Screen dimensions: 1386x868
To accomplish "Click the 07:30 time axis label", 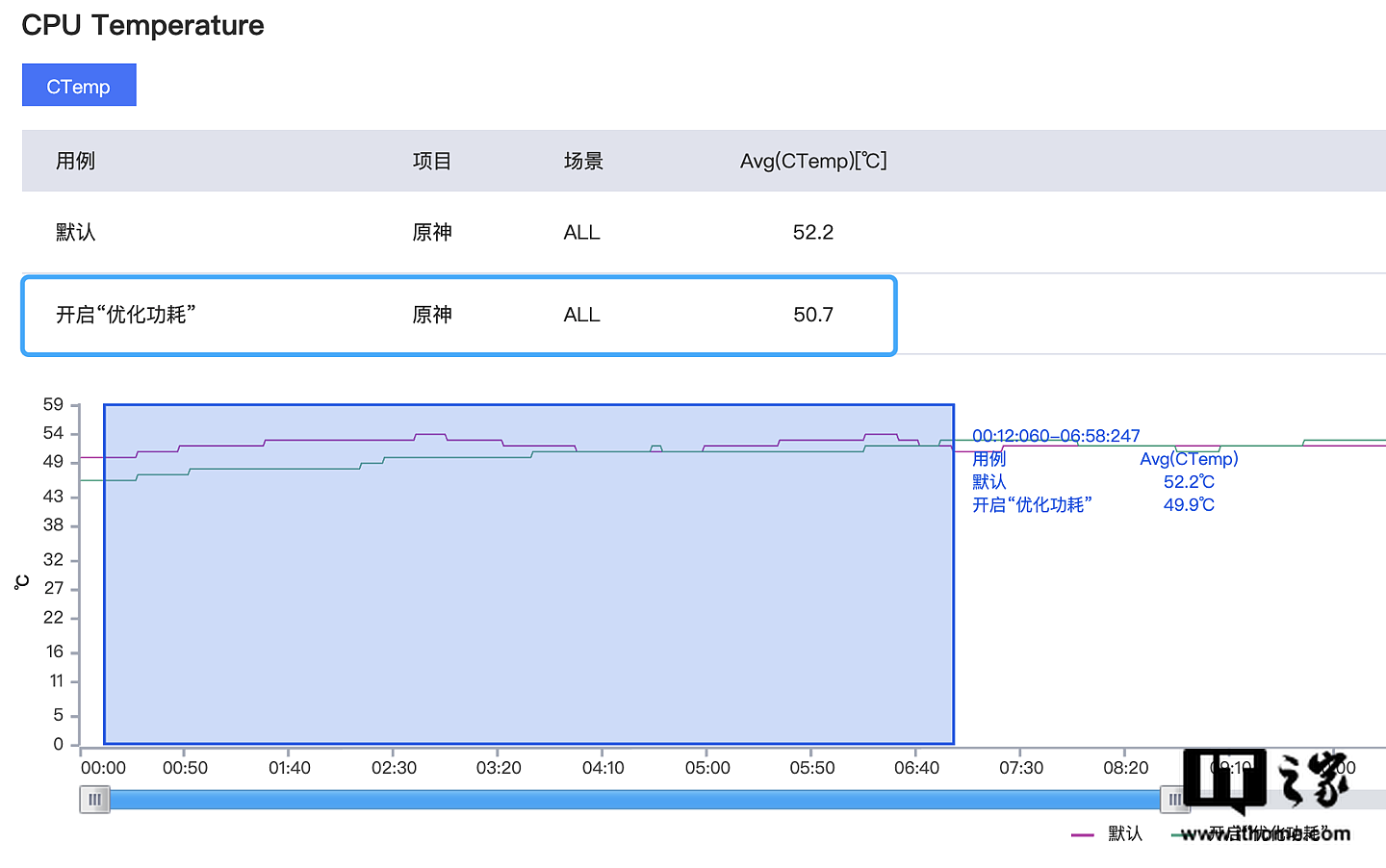I will coord(1021,768).
